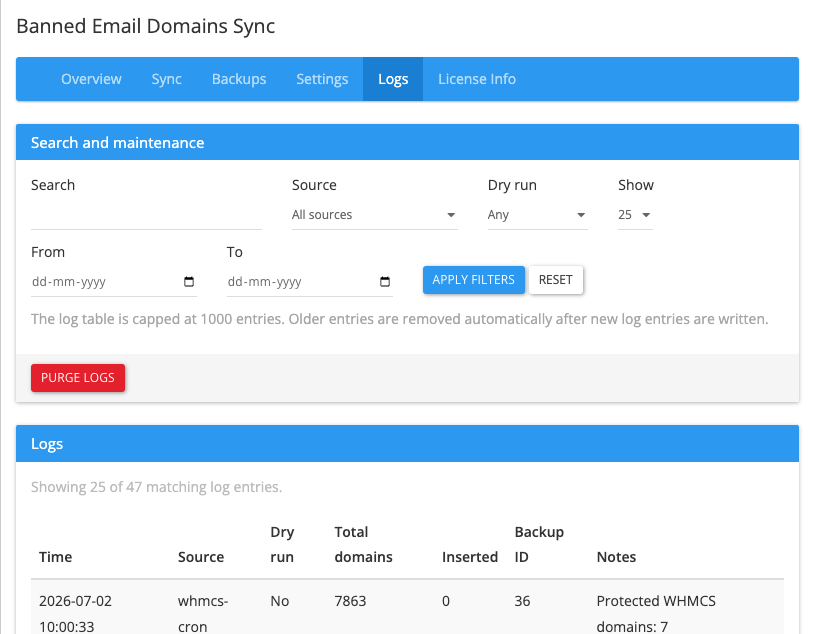Go to the Settings tab
The image size is (813, 634).
click(322, 79)
